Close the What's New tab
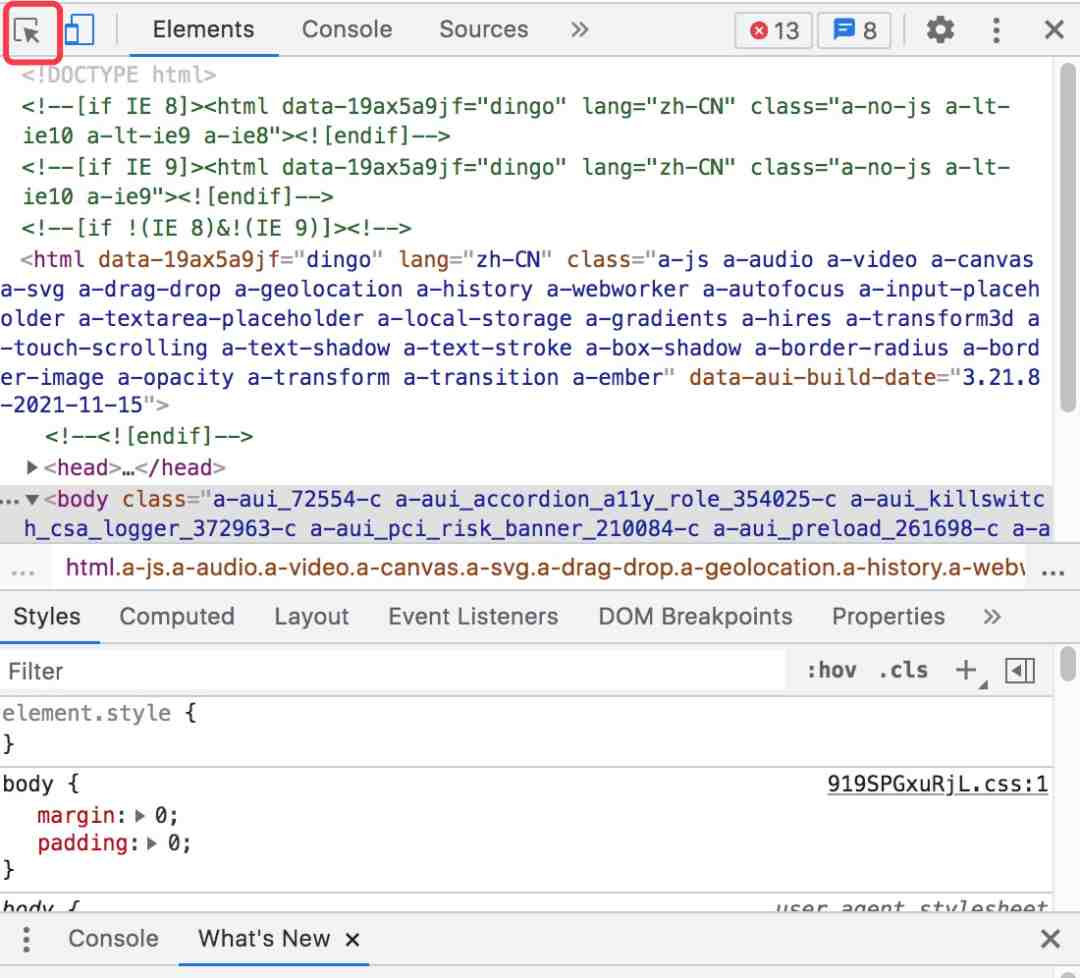 (x=352, y=939)
